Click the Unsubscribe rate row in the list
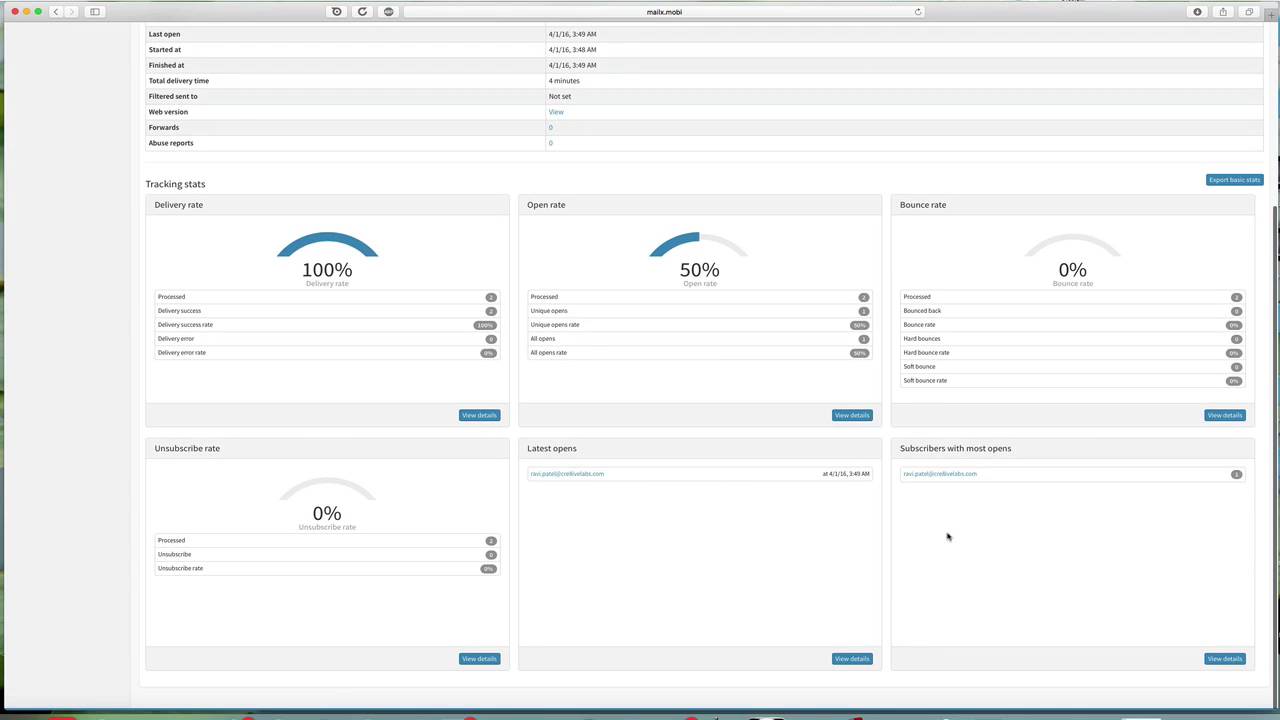This screenshot has width=1280, height=720. 327,569
